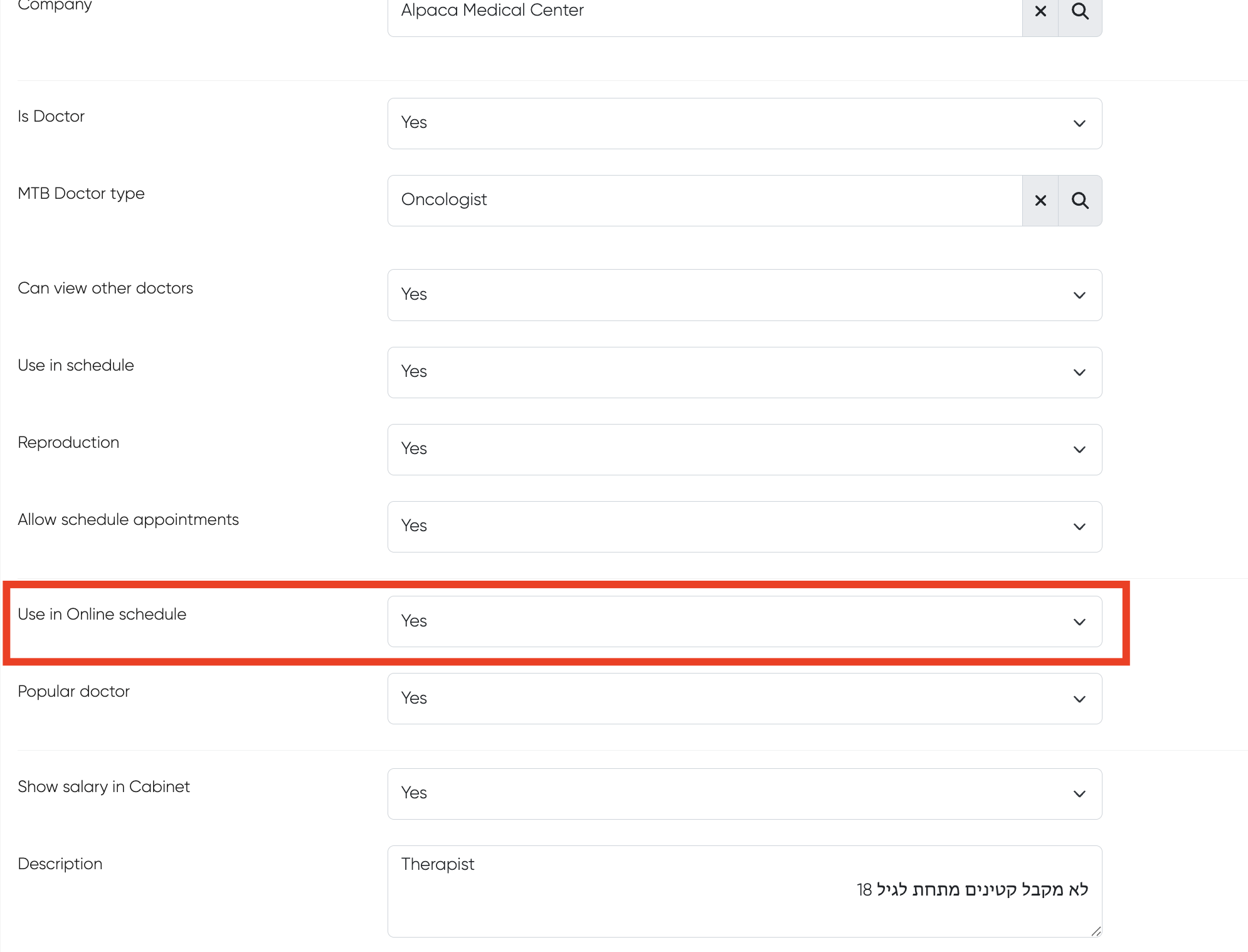Image resolution: width=1248 pixels, height=952 pixels.
Task: Click the Popular doctor label
Action: tap(74, 692)
